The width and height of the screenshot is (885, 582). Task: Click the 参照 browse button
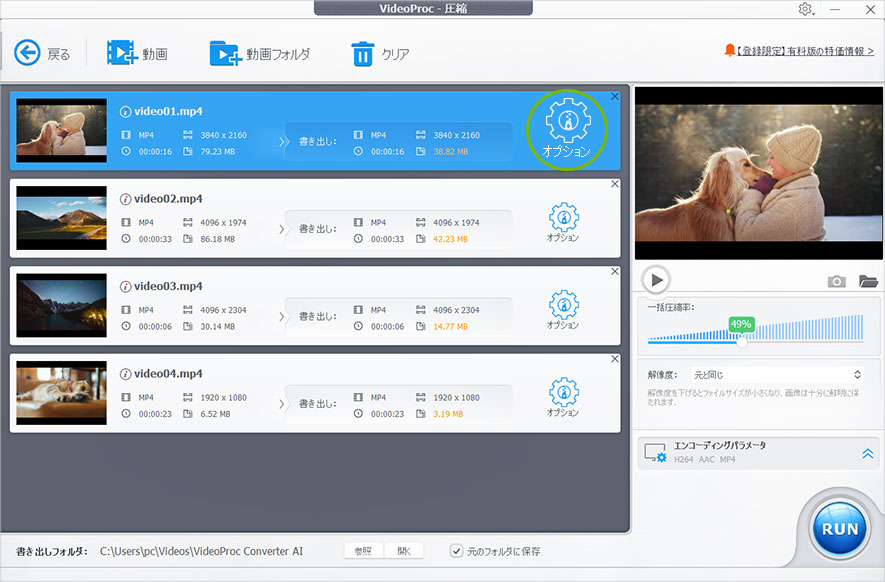click(x=362, y=550)
